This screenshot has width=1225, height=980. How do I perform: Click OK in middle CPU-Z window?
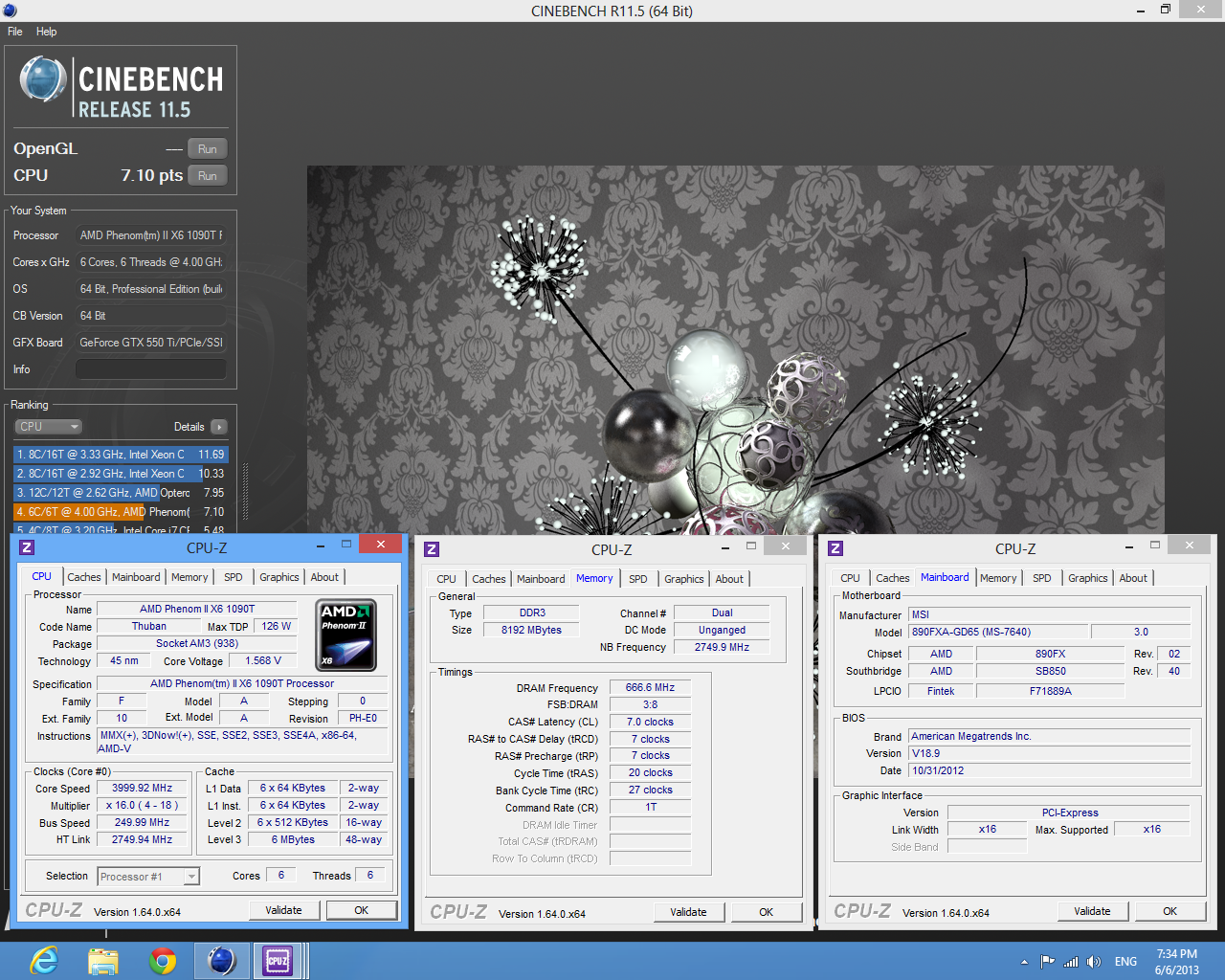click(767, 912)
